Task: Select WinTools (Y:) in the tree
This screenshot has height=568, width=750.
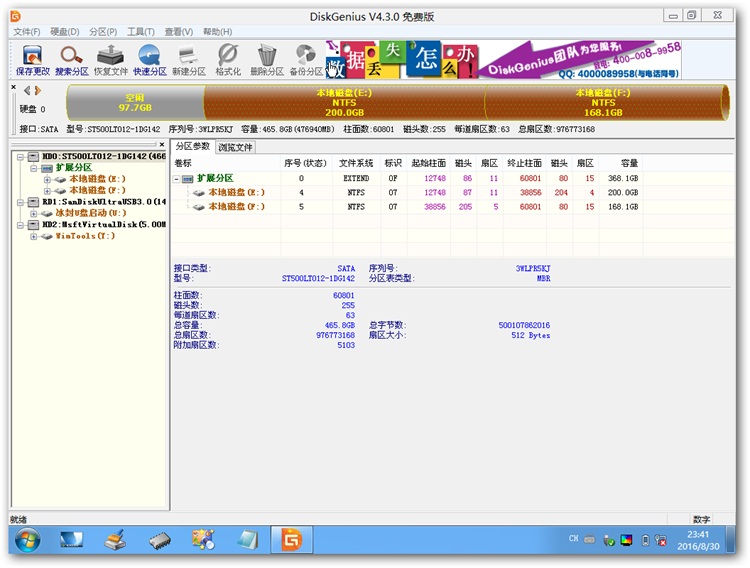Action: point(85,236)
